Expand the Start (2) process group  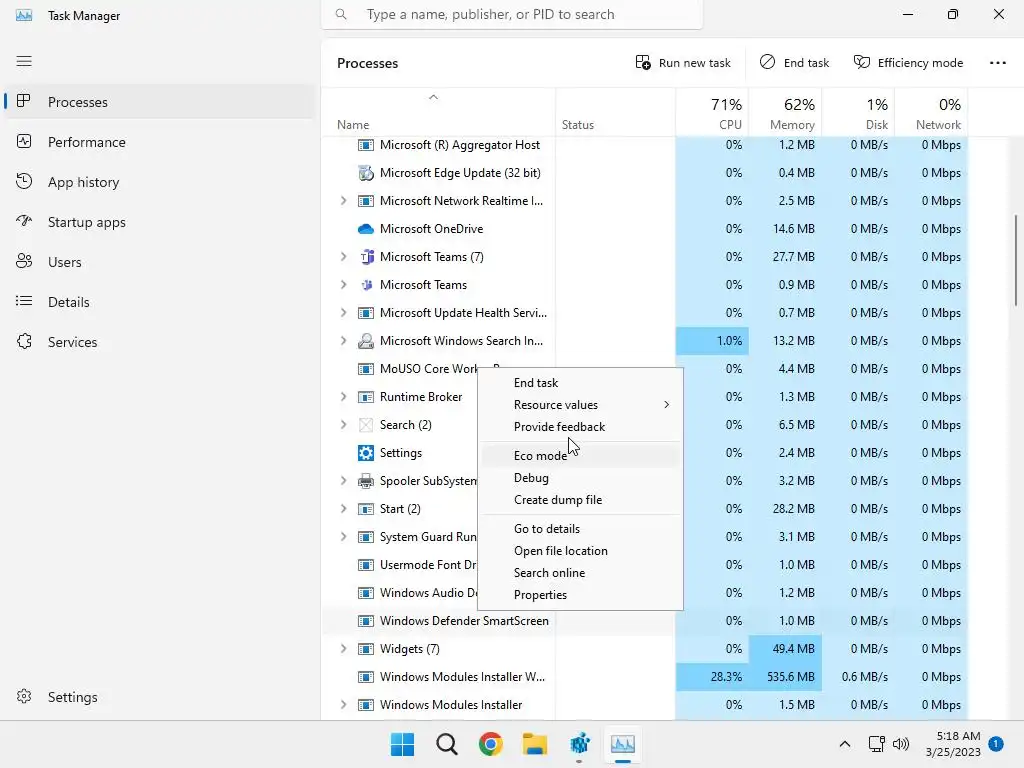[344, 509]
